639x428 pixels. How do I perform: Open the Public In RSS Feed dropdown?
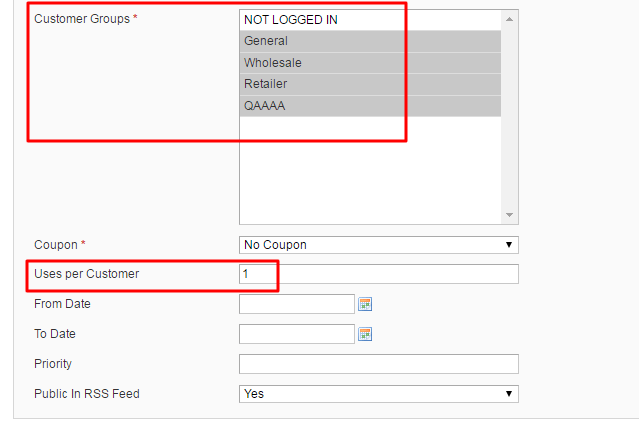(x=378, y=394)
